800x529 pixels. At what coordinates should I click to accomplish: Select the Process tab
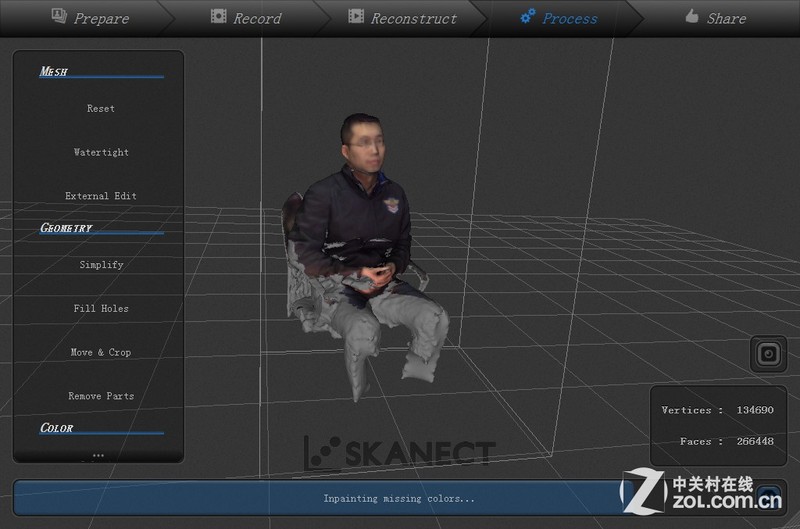[559, 18]
